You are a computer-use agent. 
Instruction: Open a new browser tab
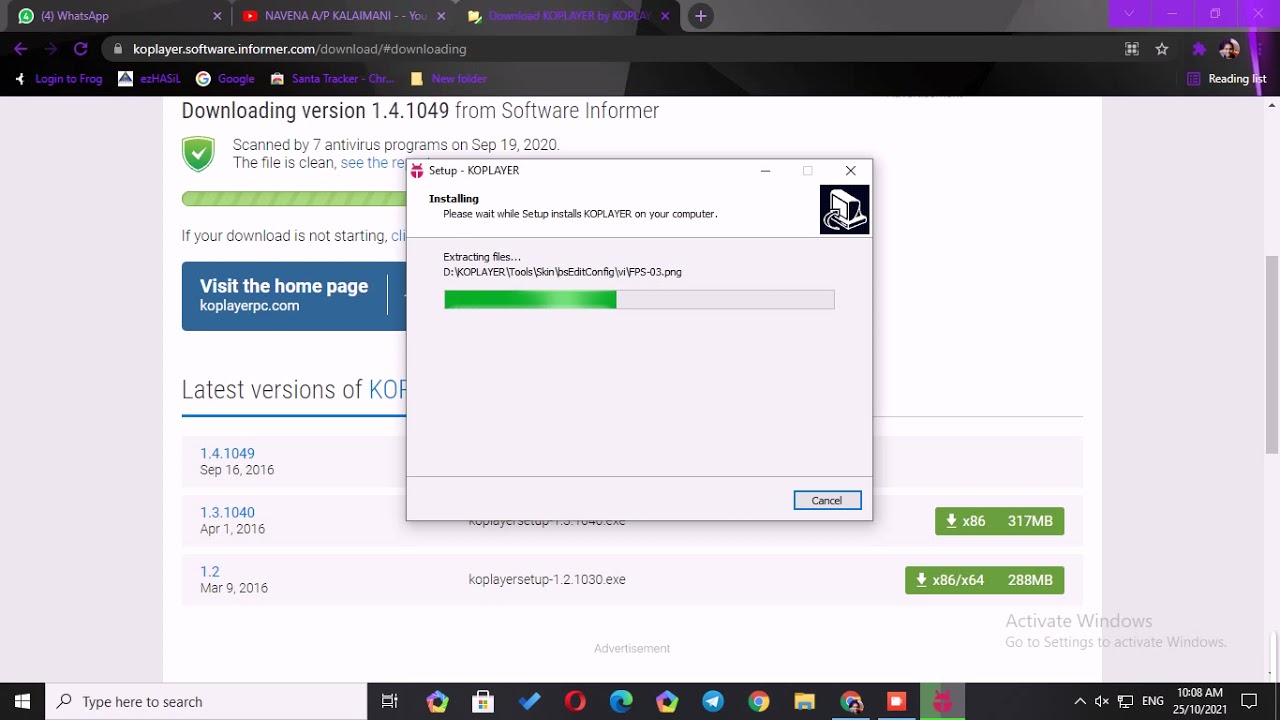701,16
